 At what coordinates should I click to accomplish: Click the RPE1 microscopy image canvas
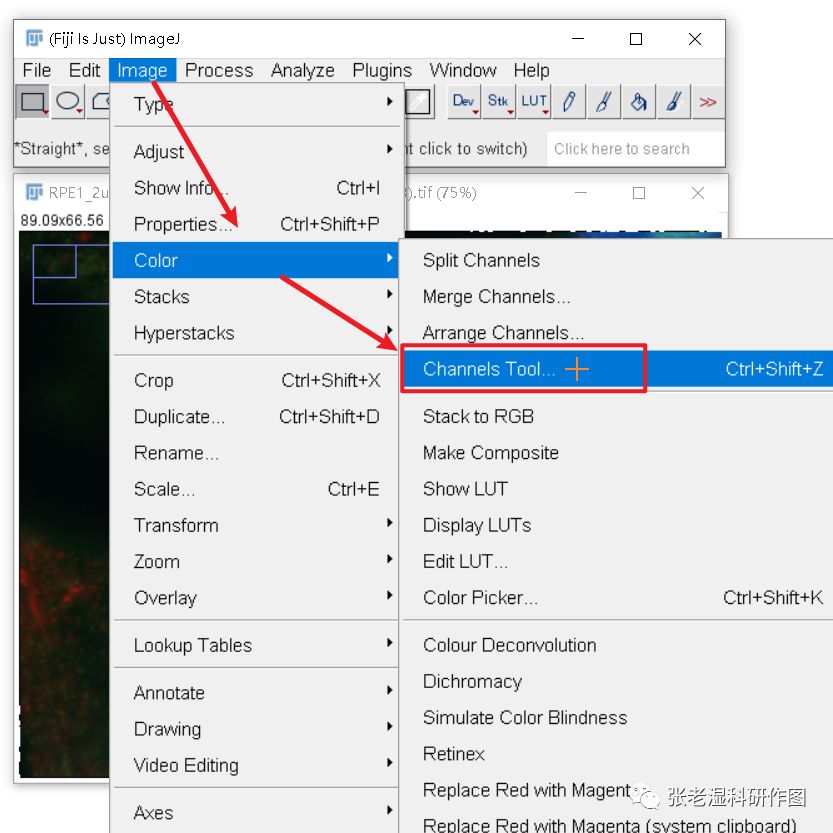point(64,505)
